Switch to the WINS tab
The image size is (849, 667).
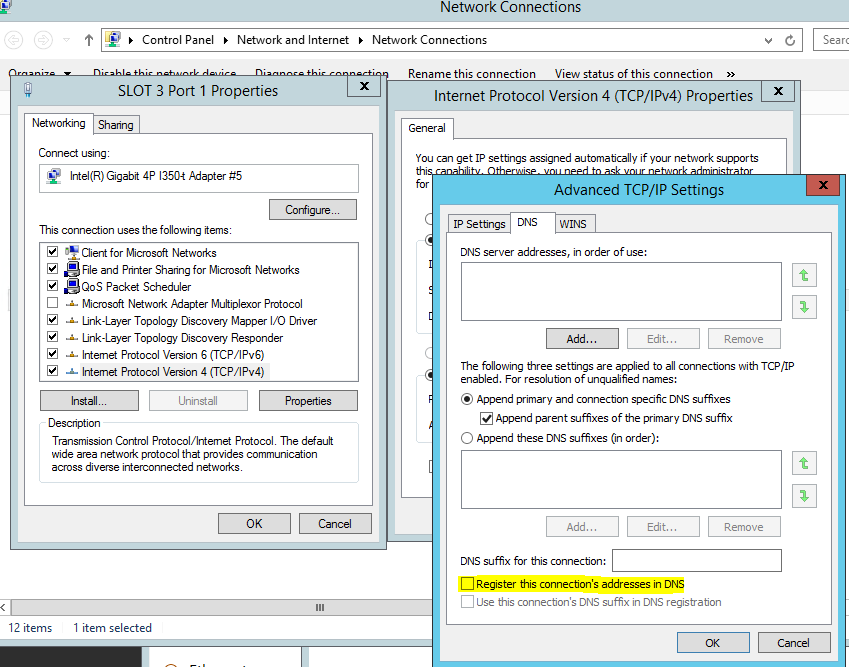click(574, 223)
